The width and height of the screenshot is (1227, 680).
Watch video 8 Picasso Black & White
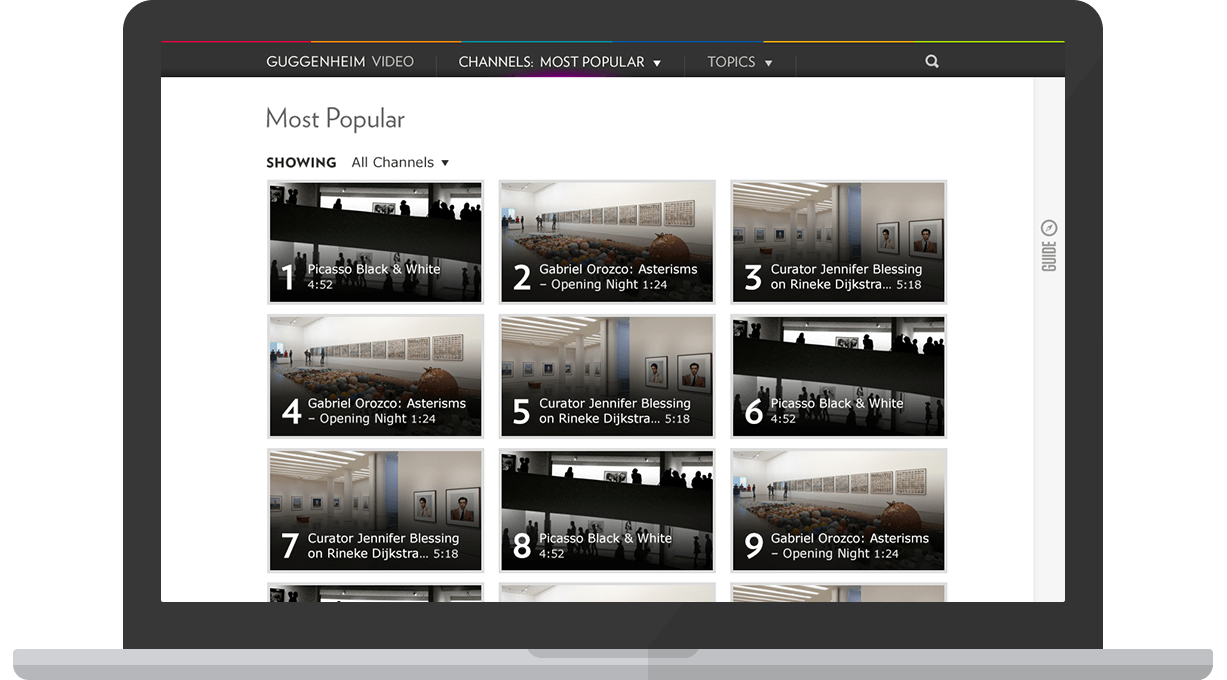607,510
